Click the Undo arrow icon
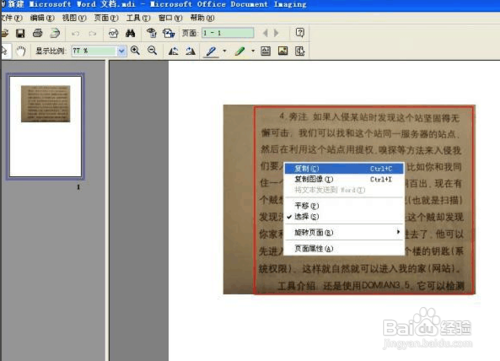Image resolution: width=500 pixels, height=361 pixels. tap(76, 33)
